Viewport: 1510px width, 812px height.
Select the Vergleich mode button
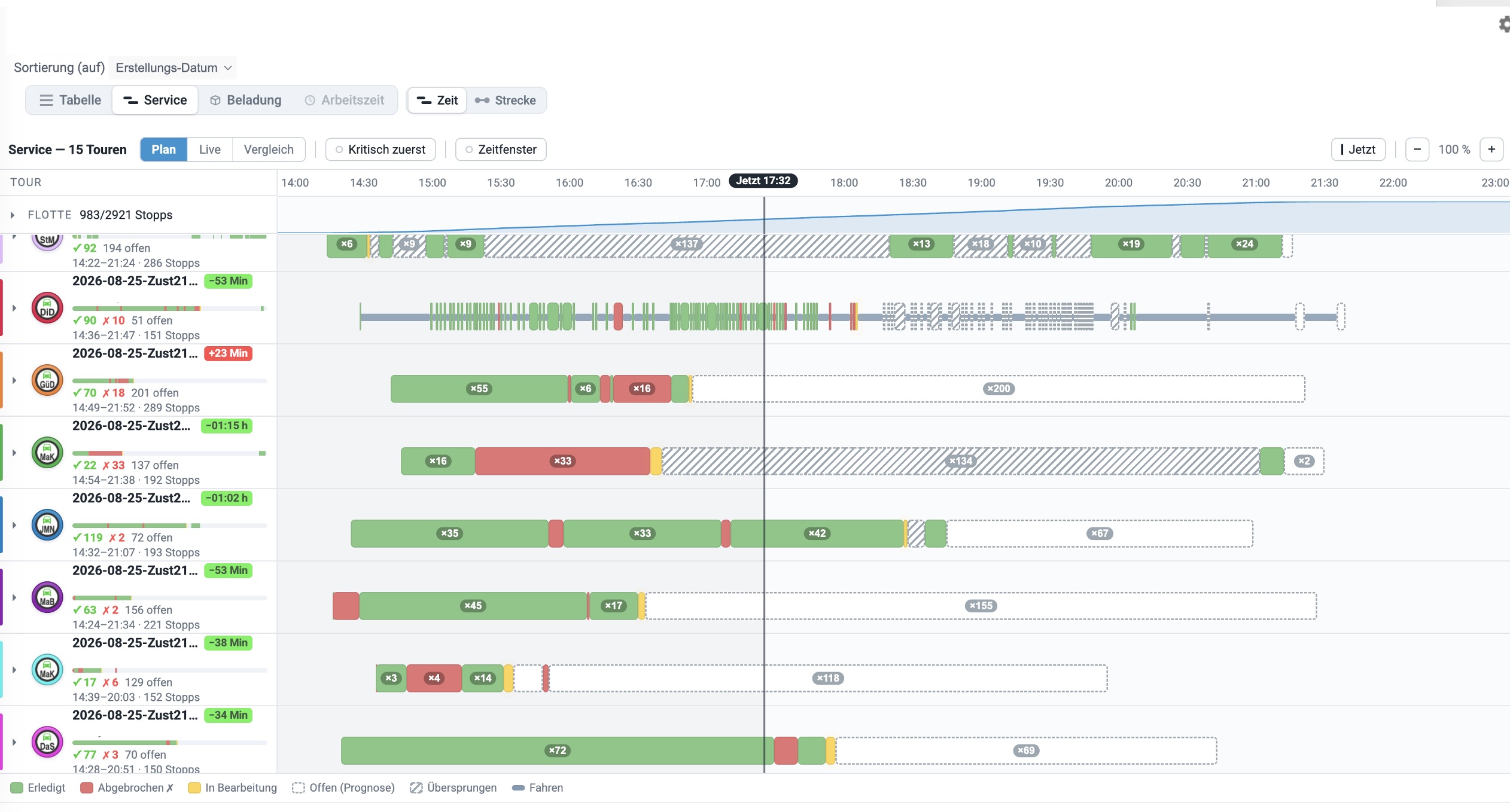click(269, 149)
